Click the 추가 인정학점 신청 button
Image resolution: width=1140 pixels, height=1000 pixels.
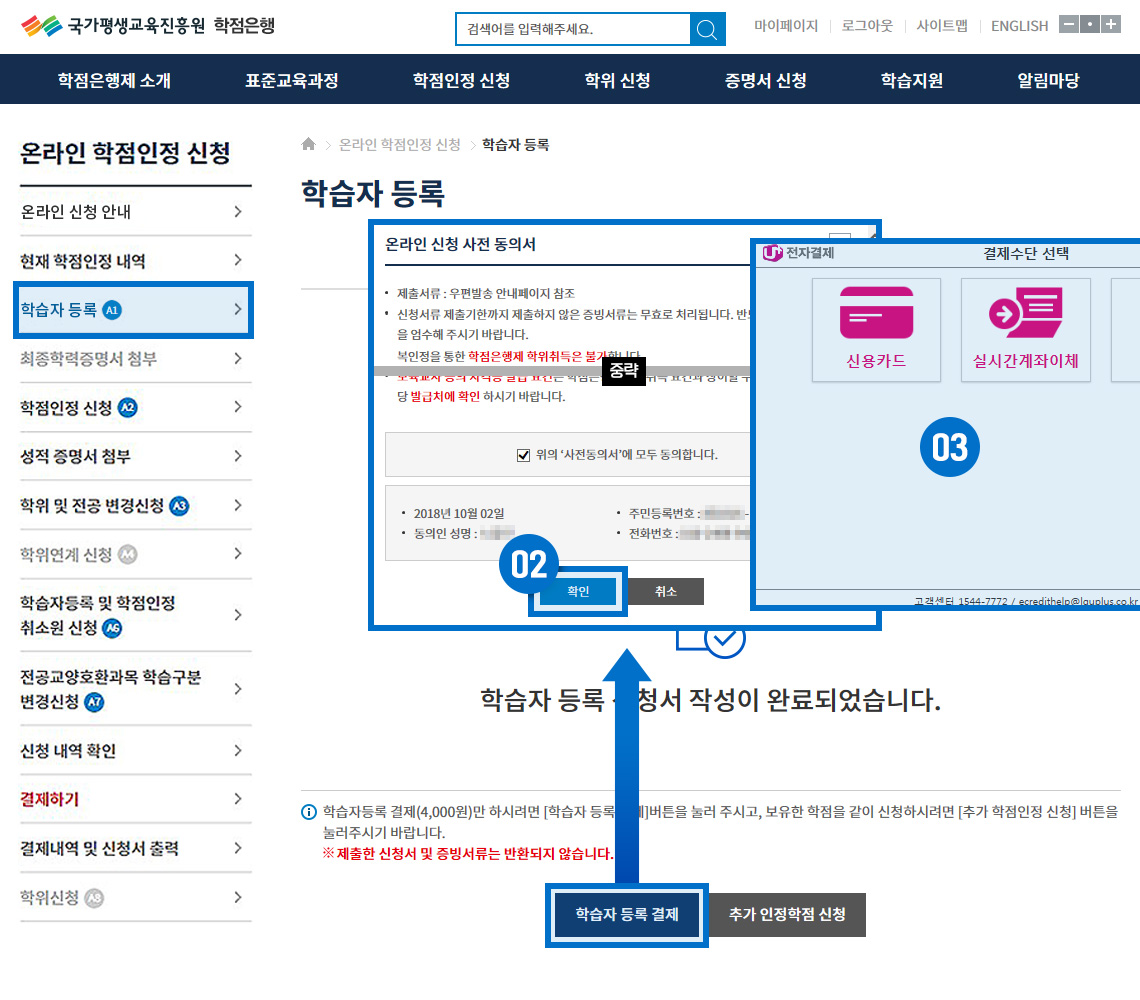(x=787, y=914)
